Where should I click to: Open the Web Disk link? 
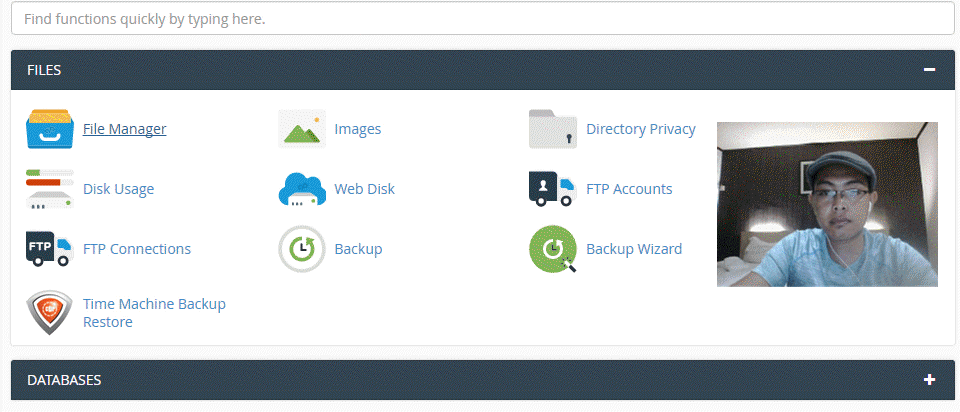click(364, 189)
